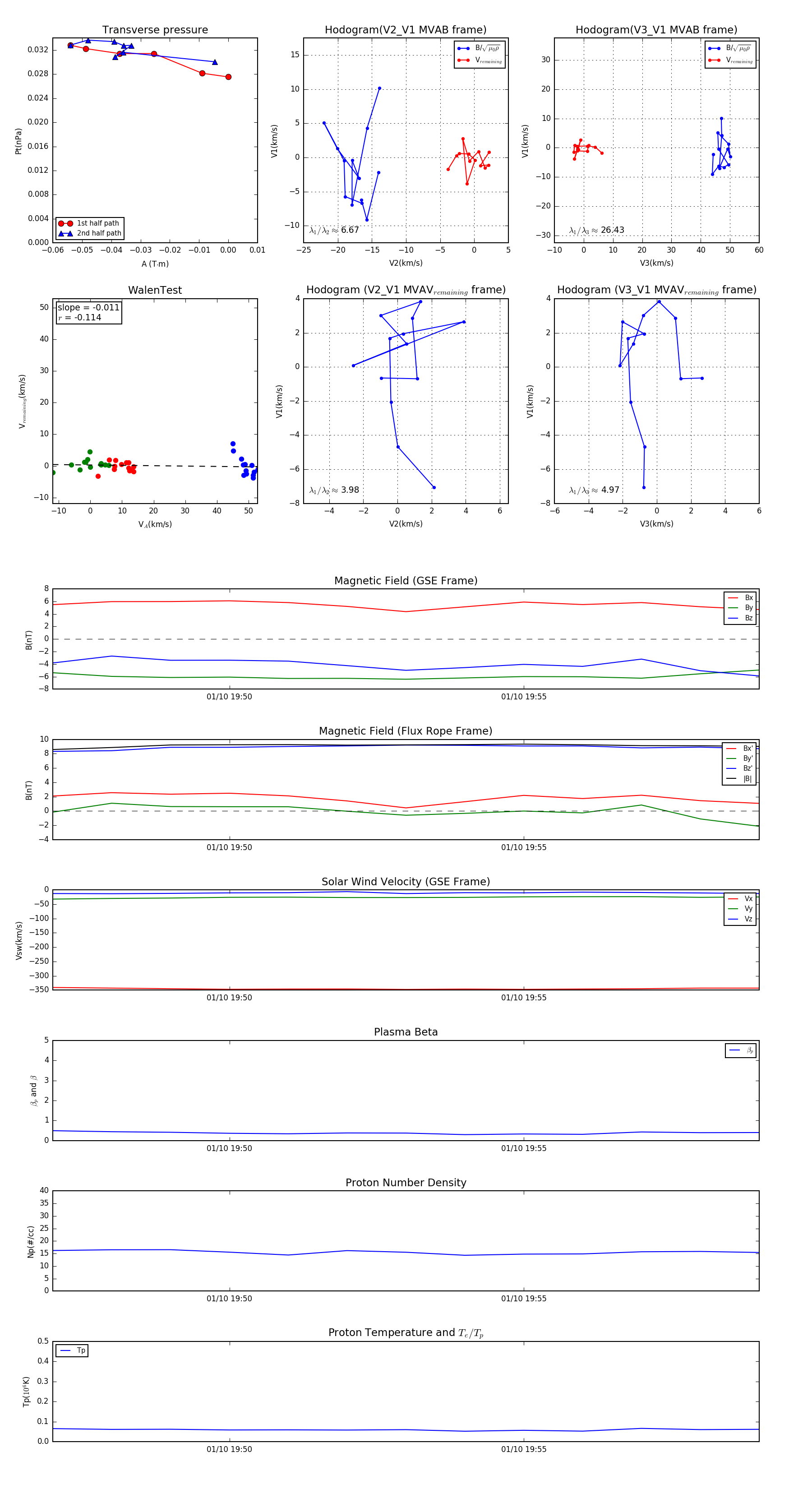
Task: Click the 'WalenTest' plot title
Action: coord(155,290)
